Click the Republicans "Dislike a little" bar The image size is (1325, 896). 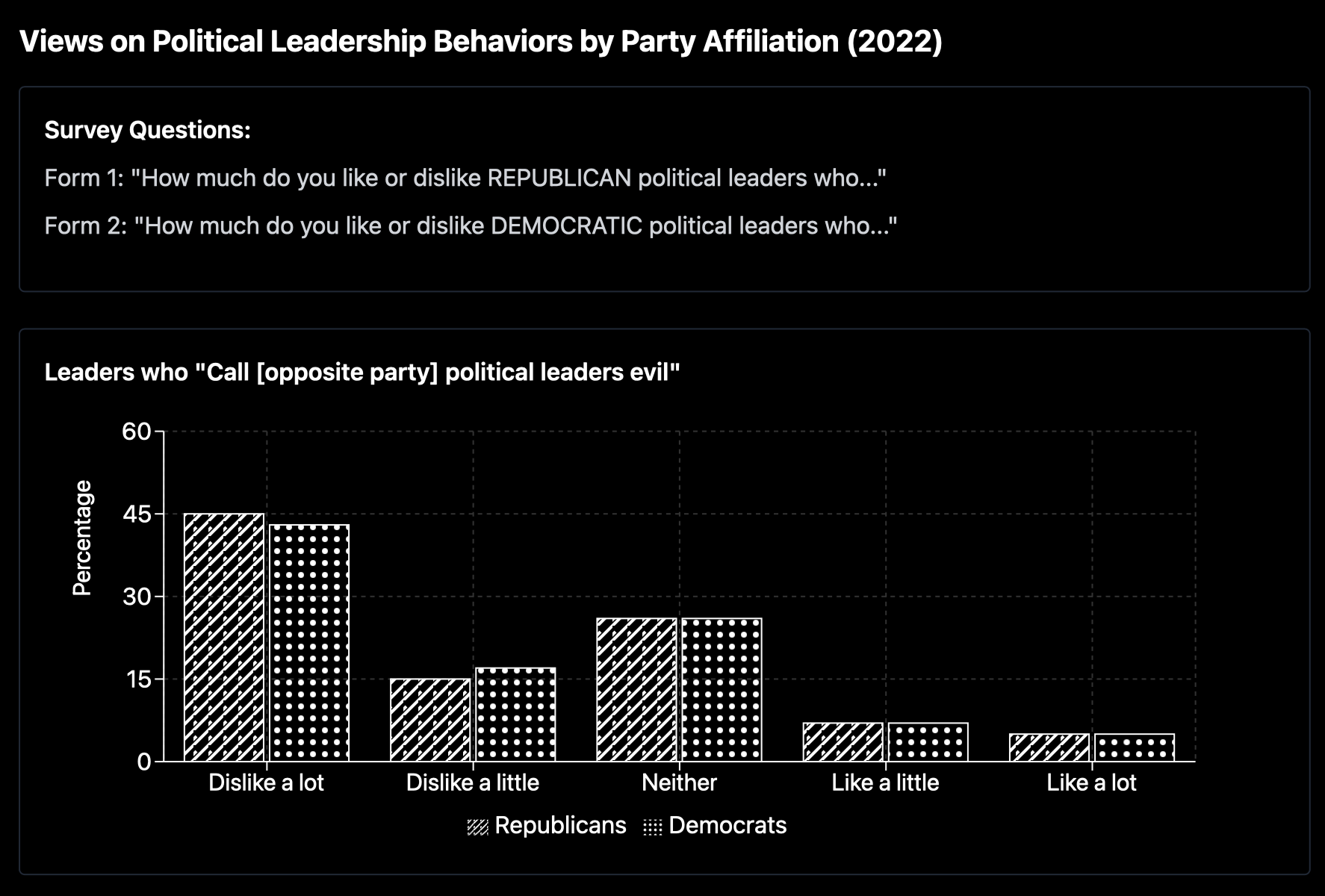[430, 720]
